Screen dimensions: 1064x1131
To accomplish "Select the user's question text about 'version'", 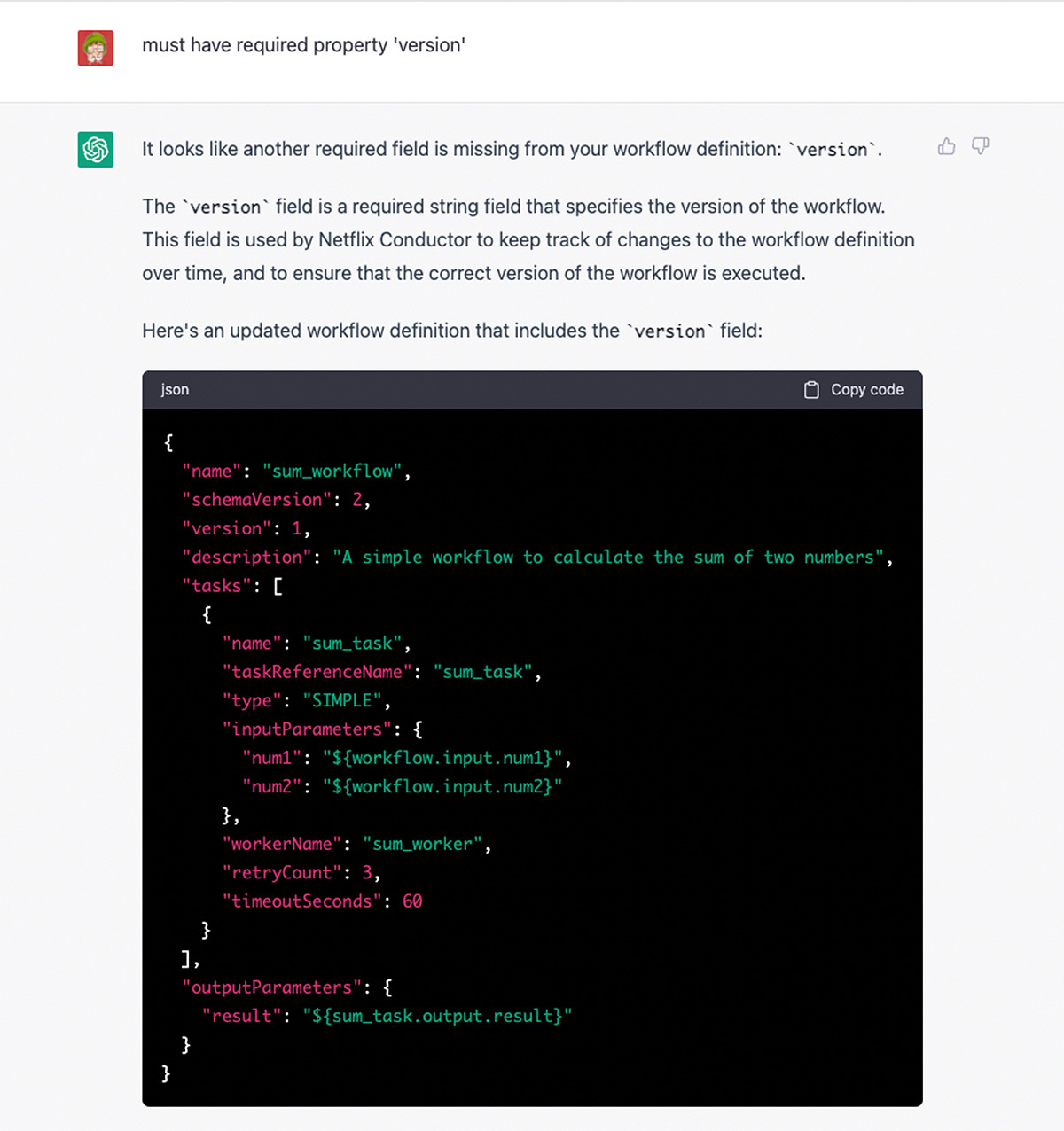I will [305, 44].
